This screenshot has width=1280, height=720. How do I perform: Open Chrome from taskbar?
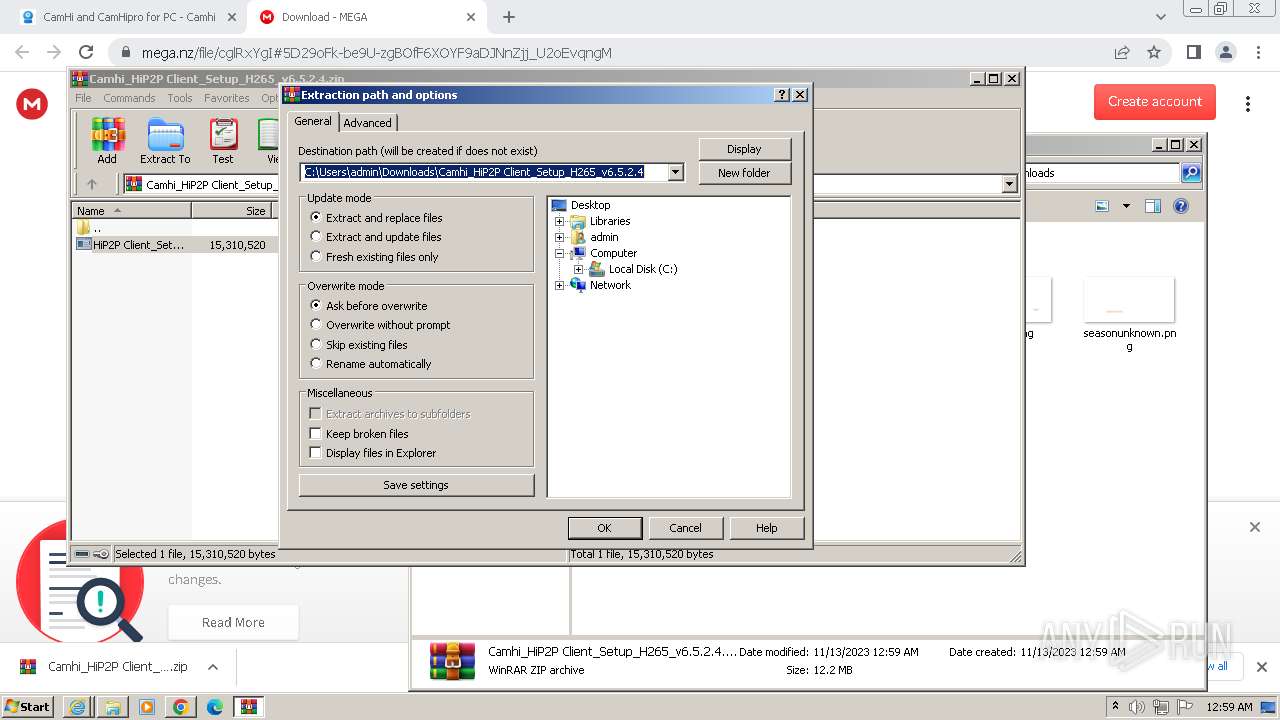click(x=181, y=706)
